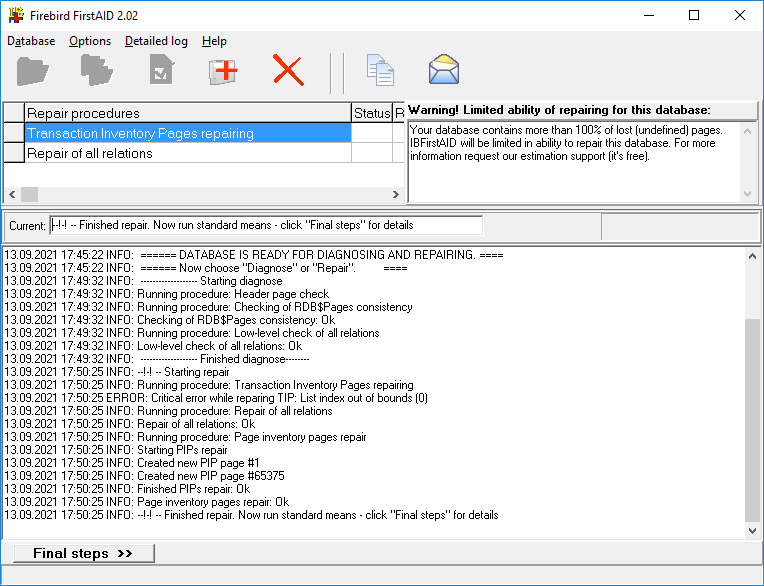Click warning box scrollbar down arrow
764x586 pixels.
[x=747, y=194]
